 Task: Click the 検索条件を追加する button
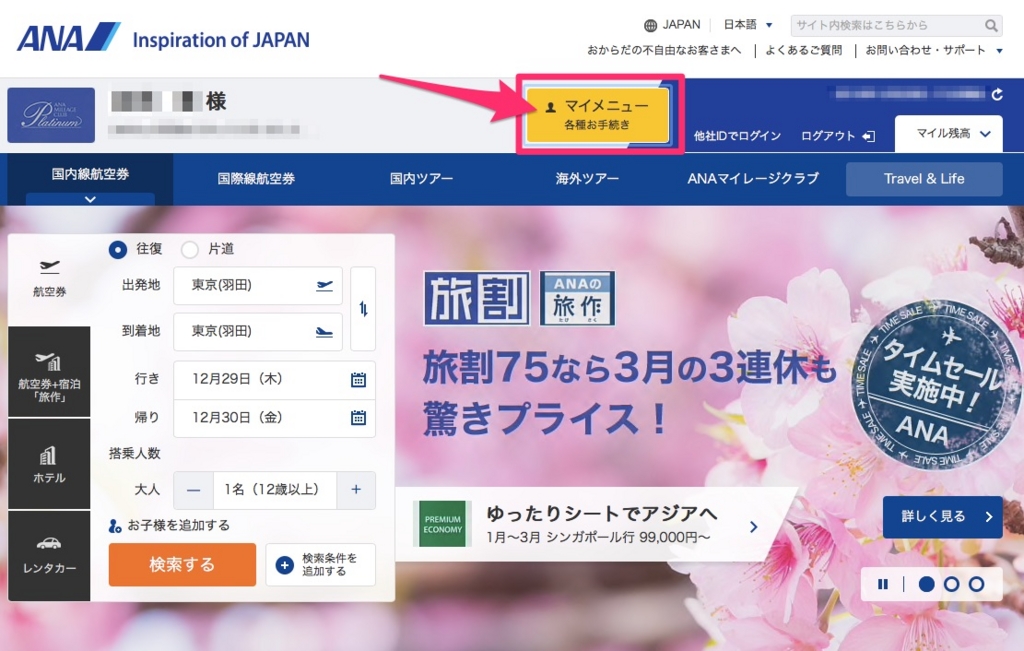click(321, 565)
